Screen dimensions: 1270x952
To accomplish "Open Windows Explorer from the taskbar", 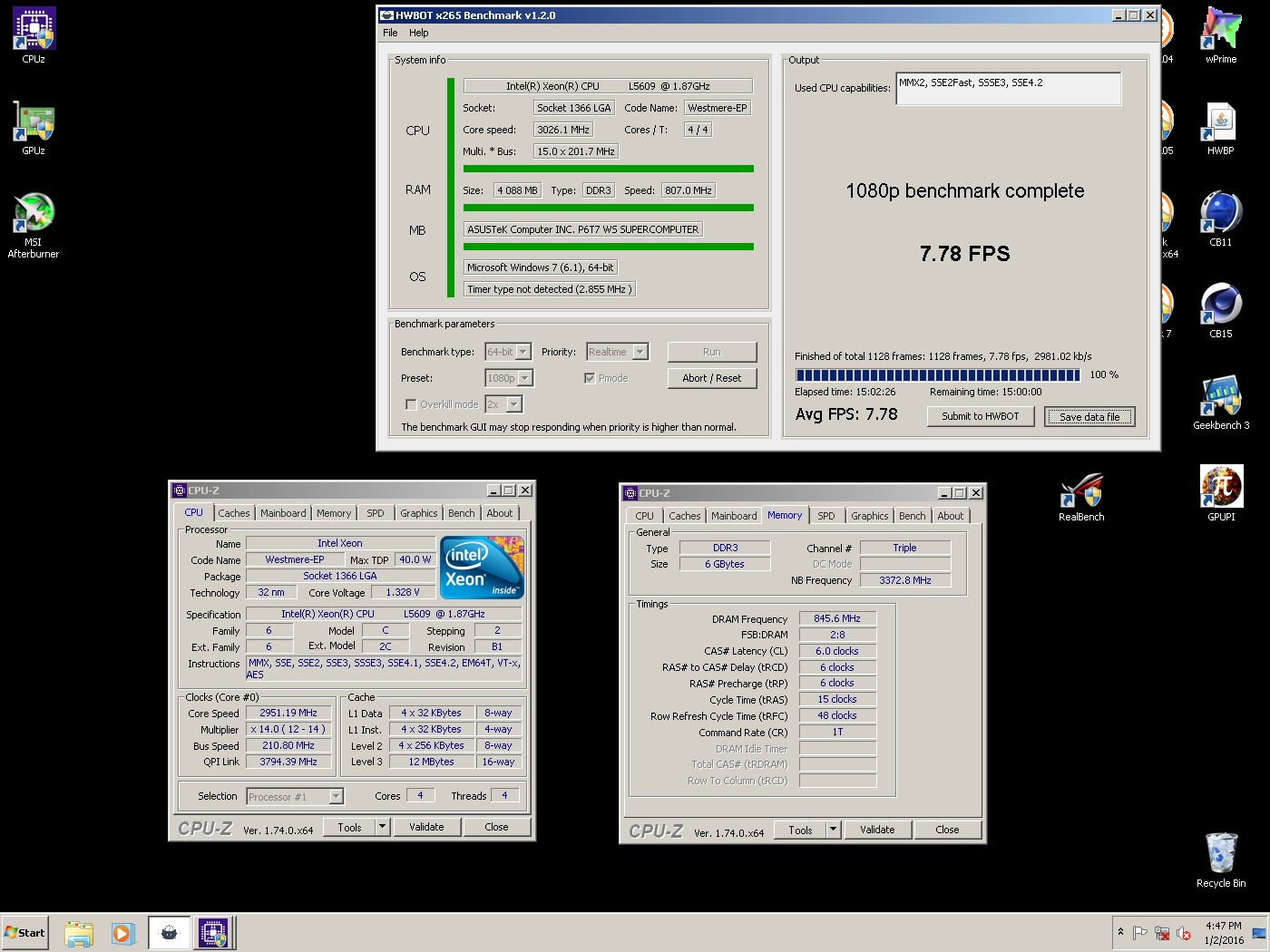I will (x=79, y=933).
